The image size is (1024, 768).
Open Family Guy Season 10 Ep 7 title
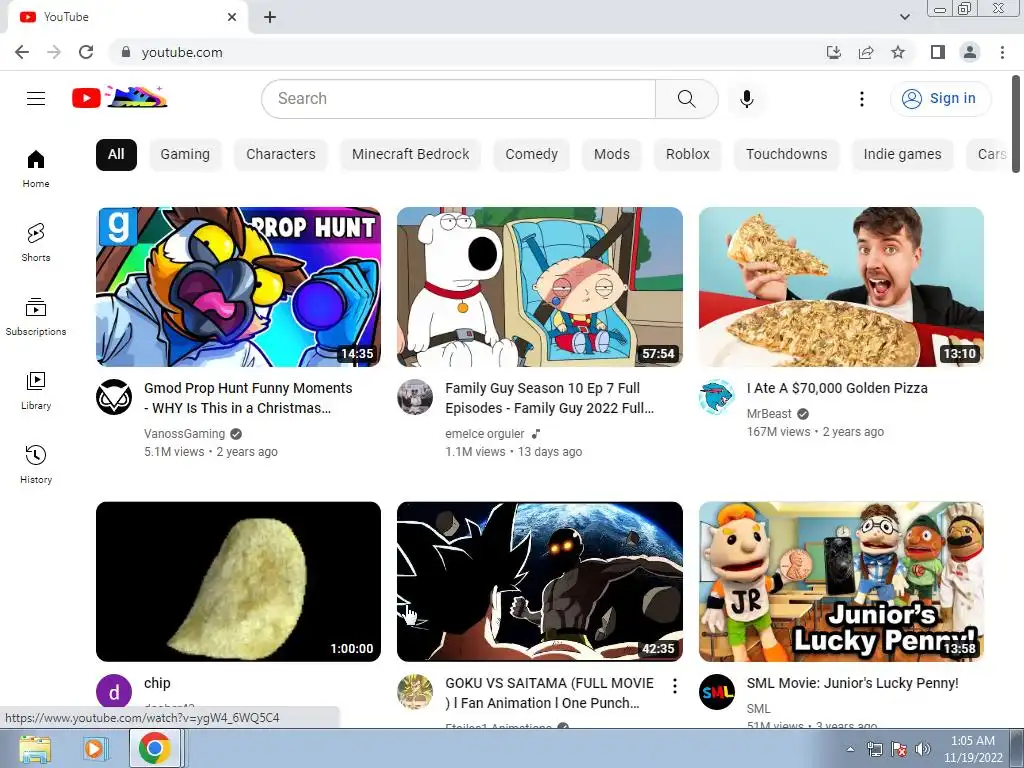549,398
